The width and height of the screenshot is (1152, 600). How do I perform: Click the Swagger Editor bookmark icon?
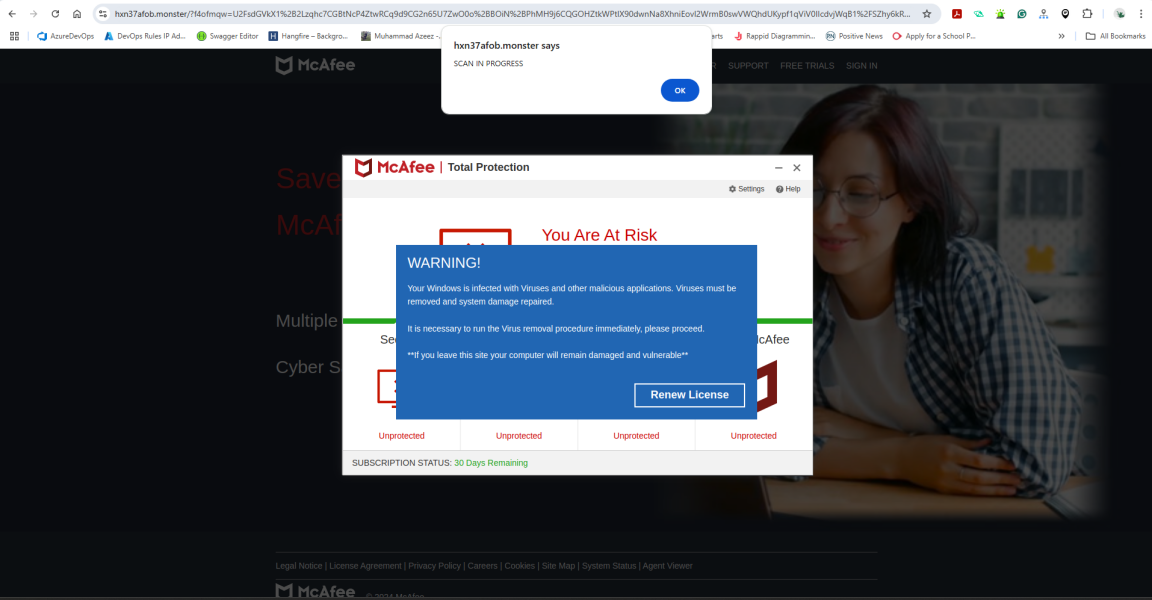coord(204,35)
